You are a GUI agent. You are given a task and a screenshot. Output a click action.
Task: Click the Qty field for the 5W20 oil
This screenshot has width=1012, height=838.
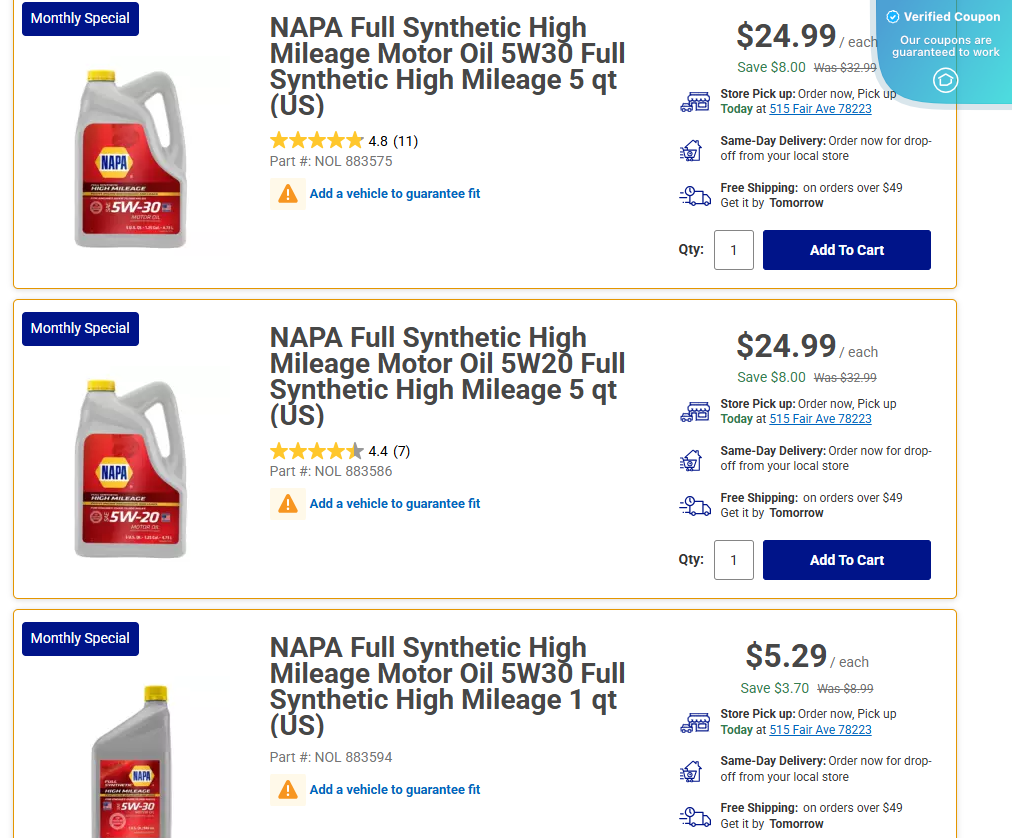[733, 559]
